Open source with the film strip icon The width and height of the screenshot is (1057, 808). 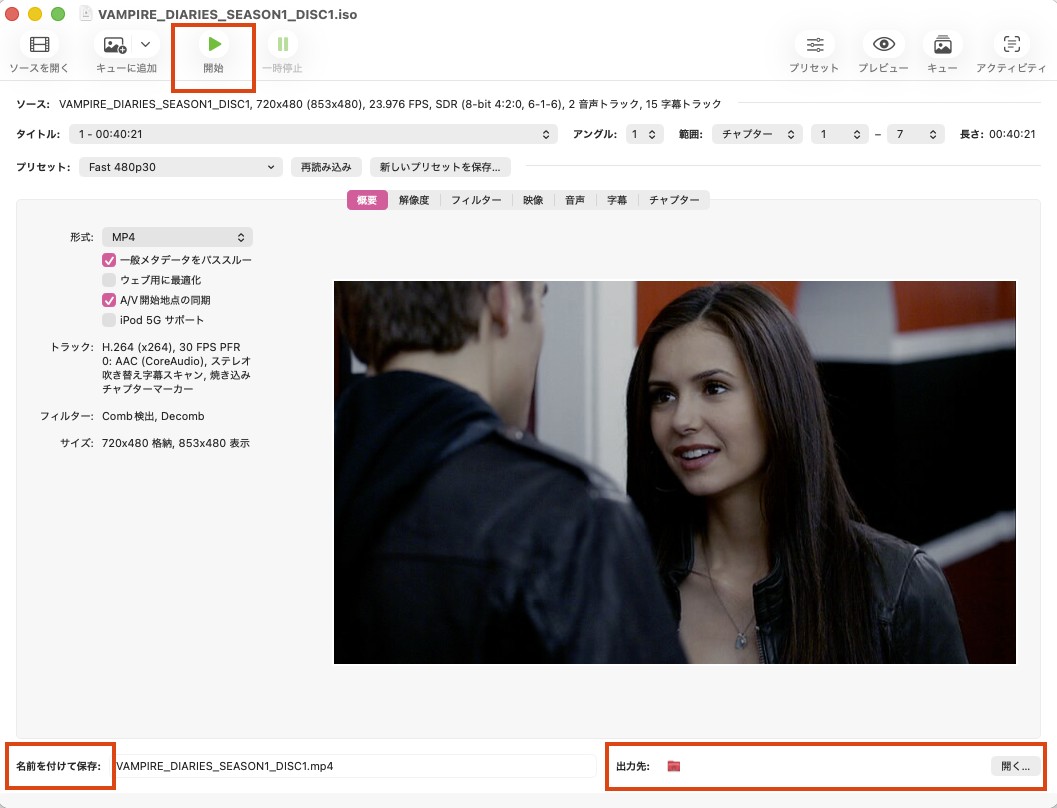click(39, 44)
